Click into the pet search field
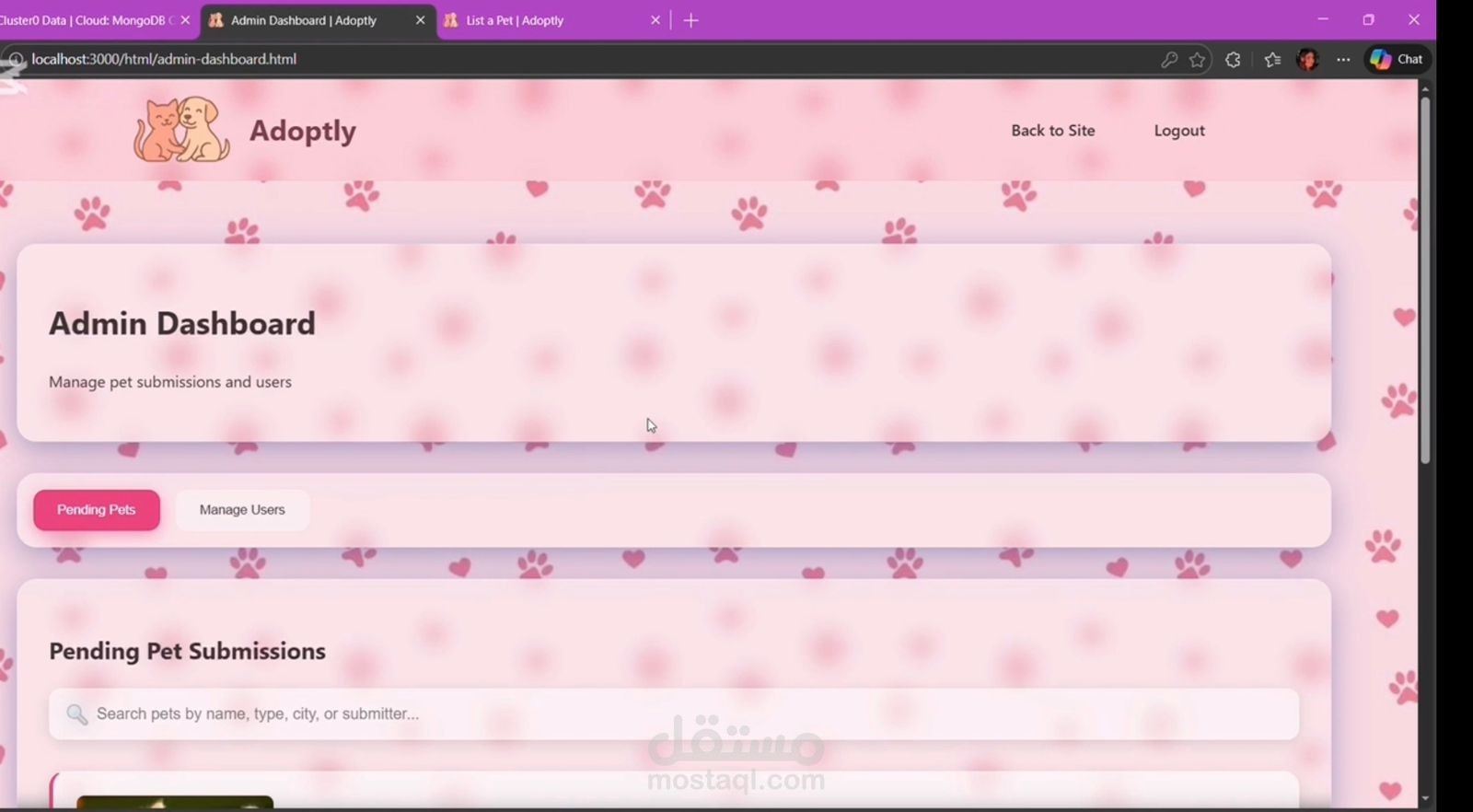The height and width of the screenshot is (812, 1473). click(x=674, y=714)
